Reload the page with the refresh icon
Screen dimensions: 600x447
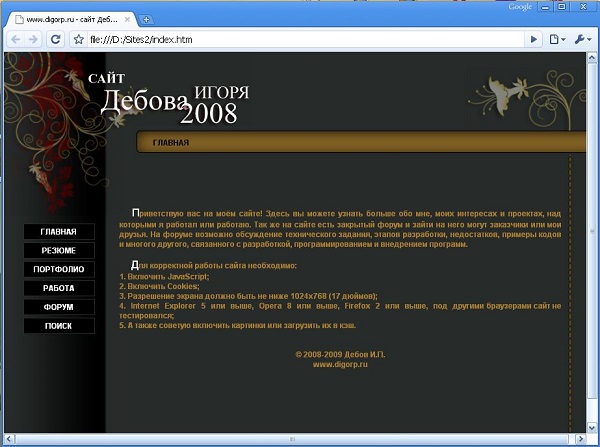pos(56,39)
